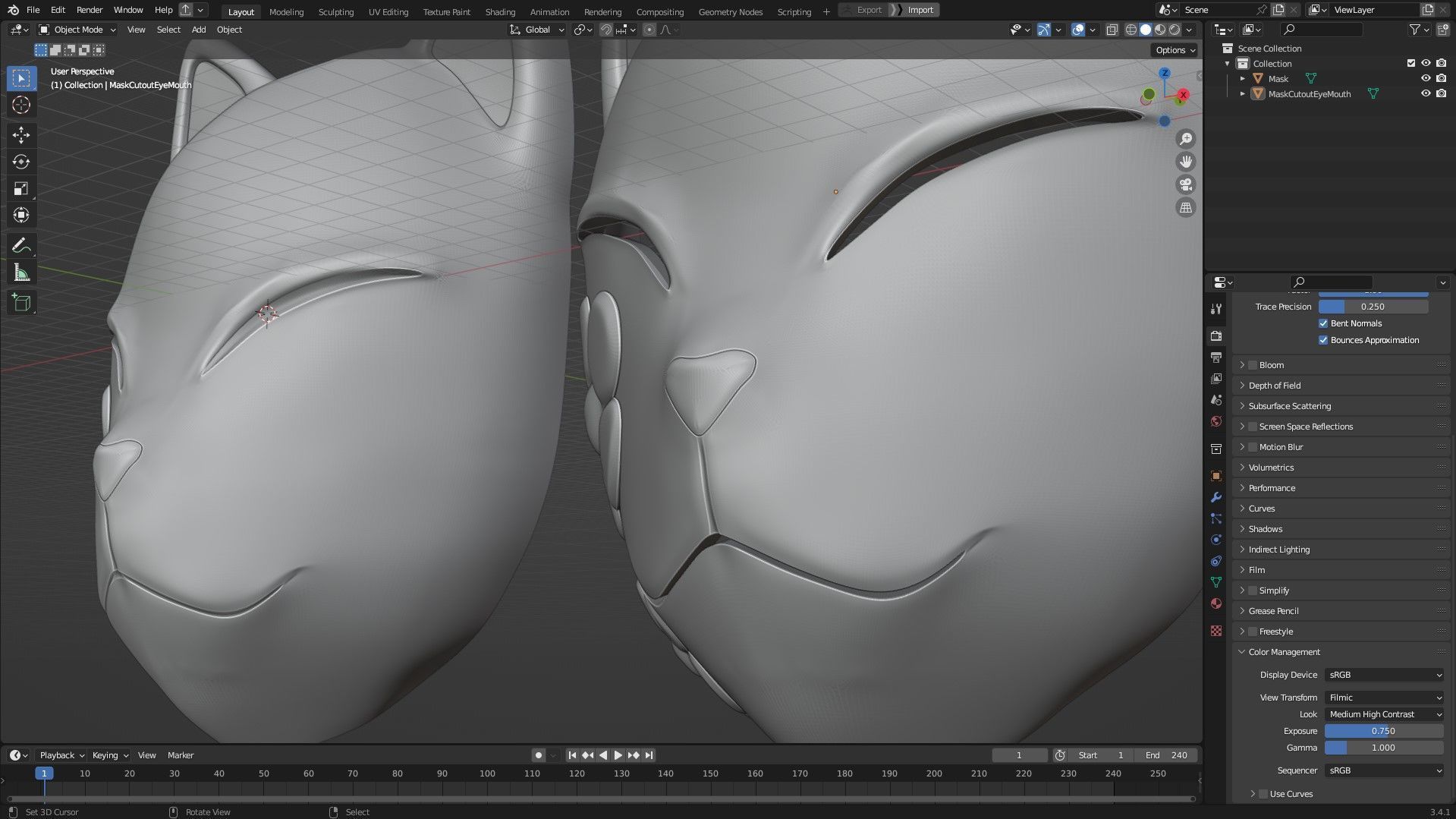This screenshot has width=1456, height=819.
Task: Switch to the Sculpting workspace tab
Action: click(335, 11)
